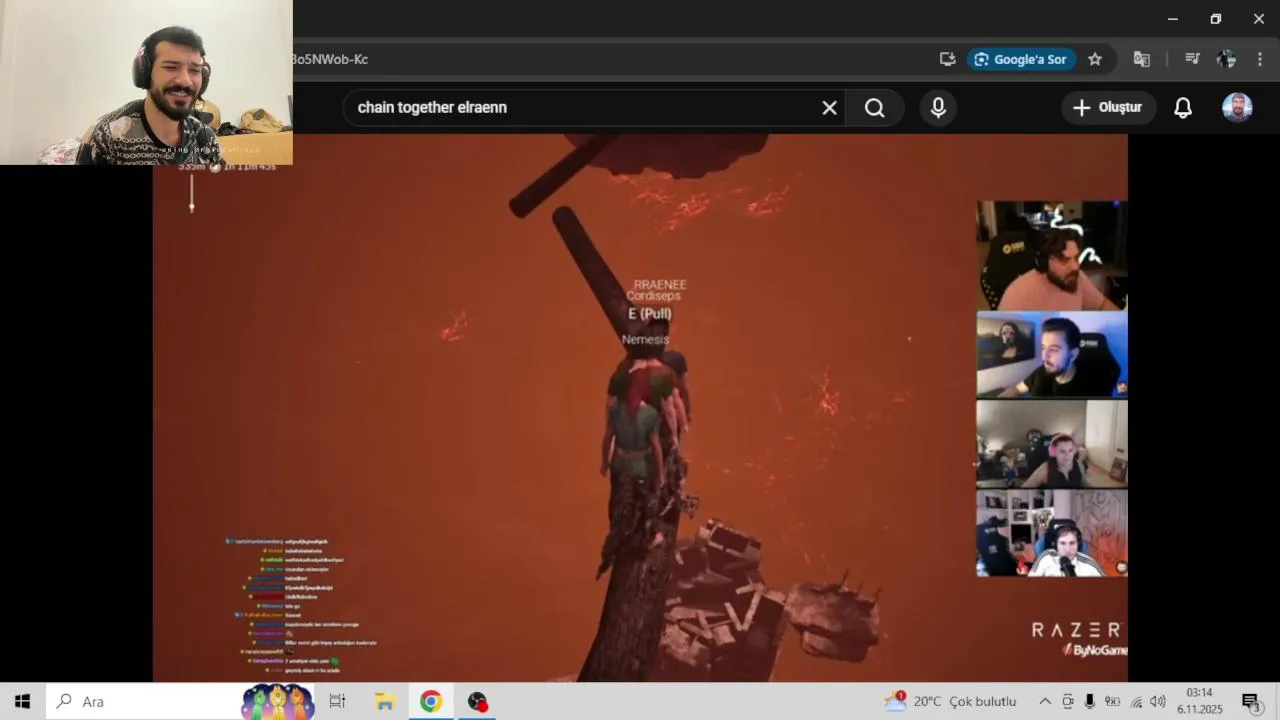Click the YouTube search magnifier button
1280x720 pixels.
[x=875, y=108]
